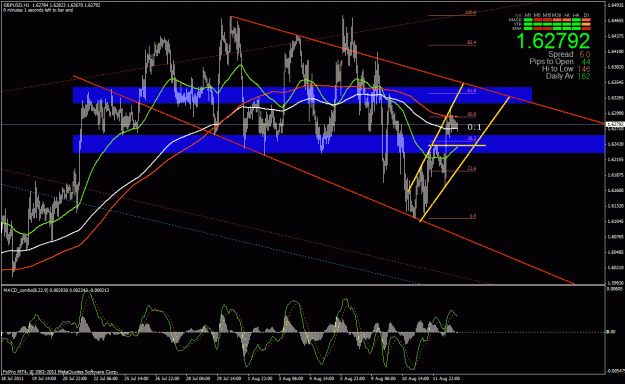Click the 23.6 Fibonacci level label
The image size is (625, 384).
click(472, 169)
